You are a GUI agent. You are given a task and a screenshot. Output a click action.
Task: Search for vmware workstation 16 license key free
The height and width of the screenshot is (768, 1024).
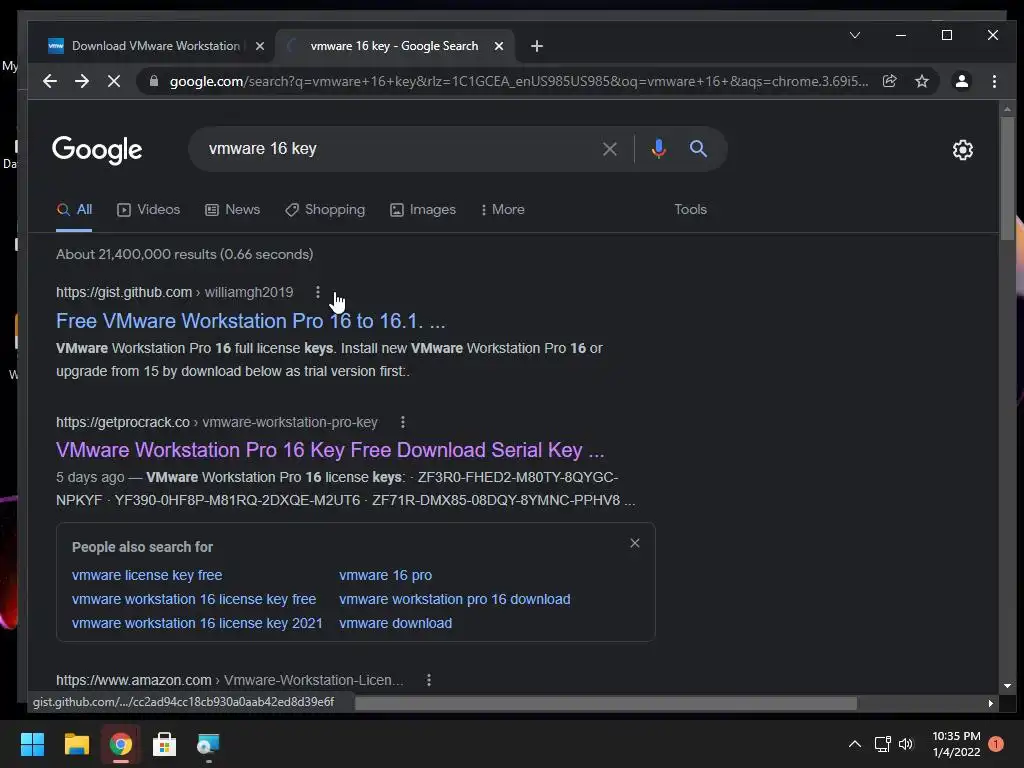(194, 599)
